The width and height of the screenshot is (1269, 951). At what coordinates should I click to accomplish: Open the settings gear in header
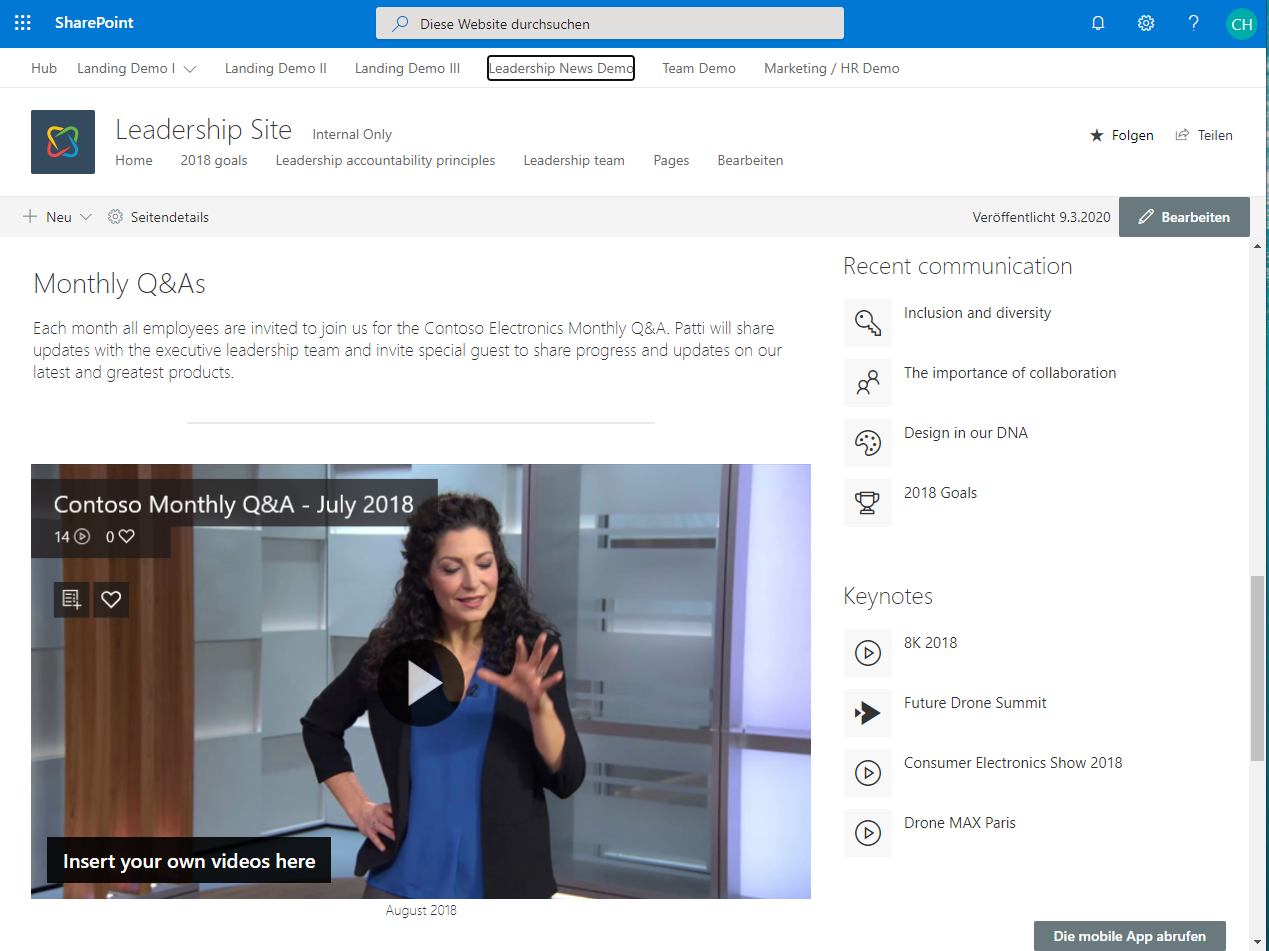(1146, 24)
